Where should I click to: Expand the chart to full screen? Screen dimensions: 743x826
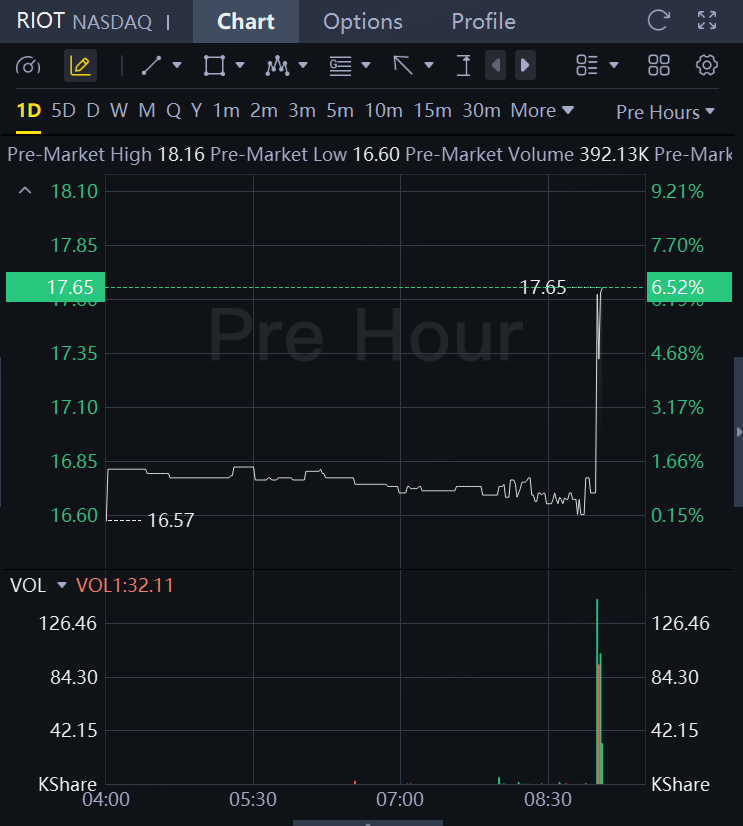click(x=707, y=21)
